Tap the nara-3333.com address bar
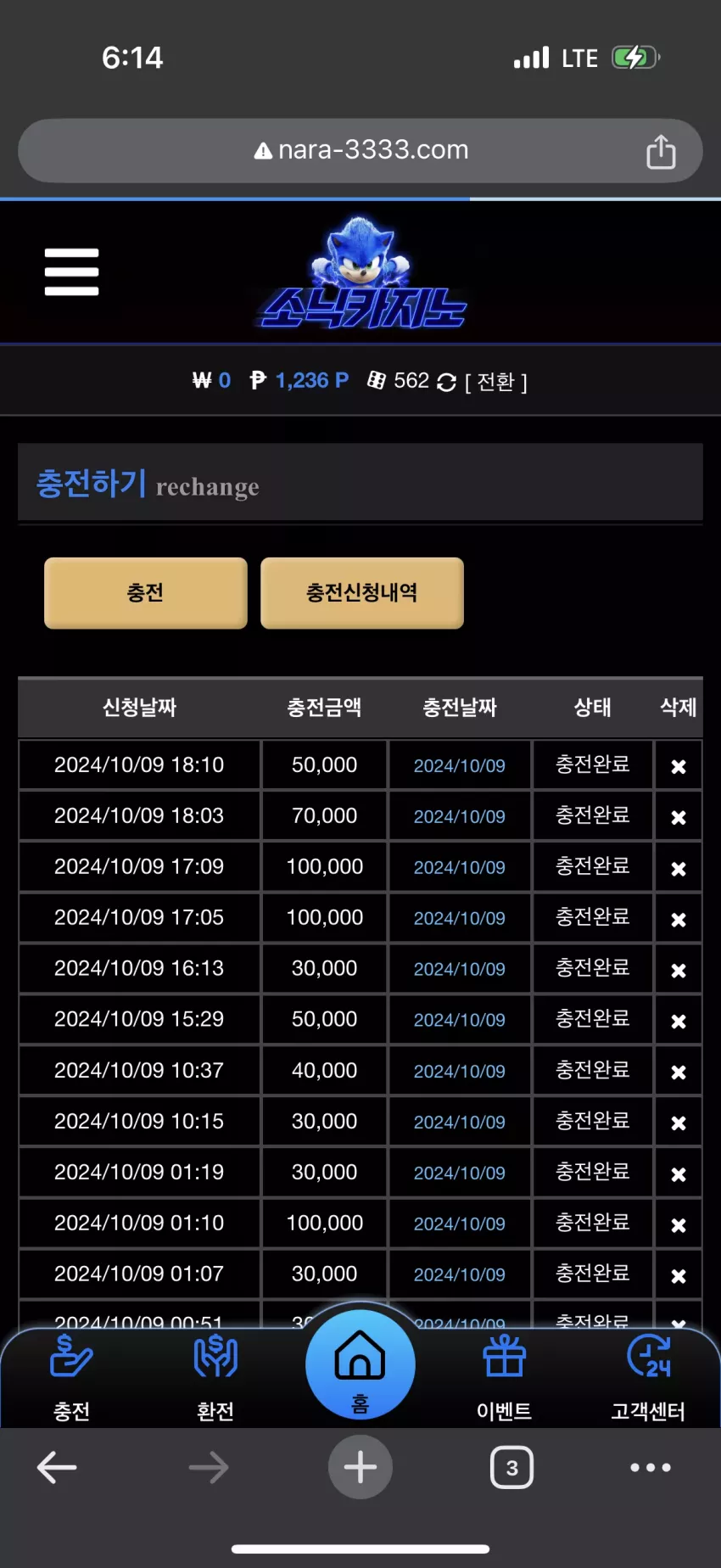 point(360,150)
